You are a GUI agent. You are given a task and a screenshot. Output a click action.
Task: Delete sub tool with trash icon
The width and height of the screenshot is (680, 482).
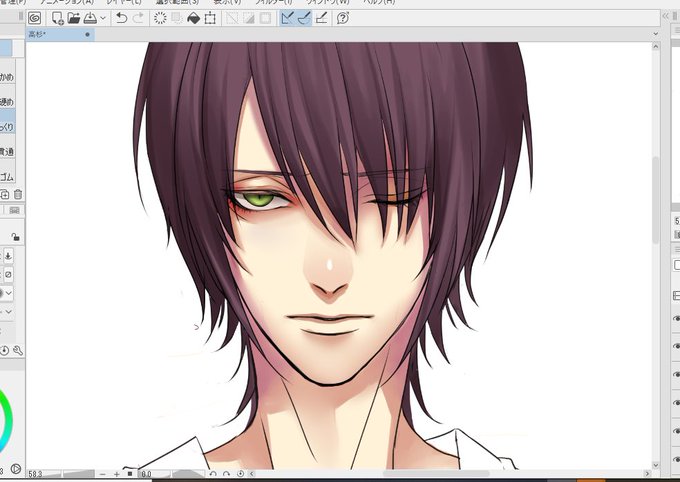coord(18,194)
